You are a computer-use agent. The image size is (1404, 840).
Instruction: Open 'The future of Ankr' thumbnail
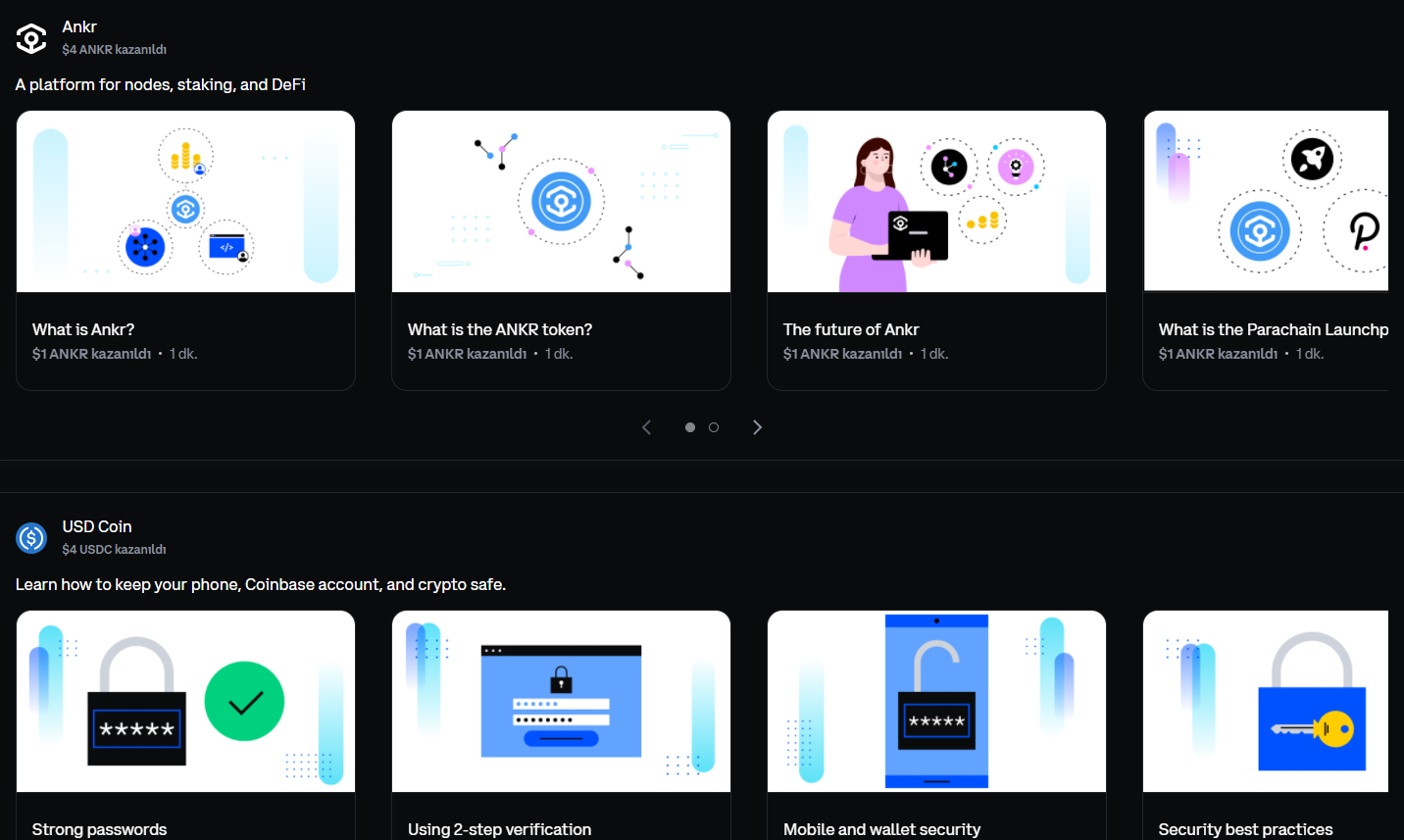click(x=936, y=201)
